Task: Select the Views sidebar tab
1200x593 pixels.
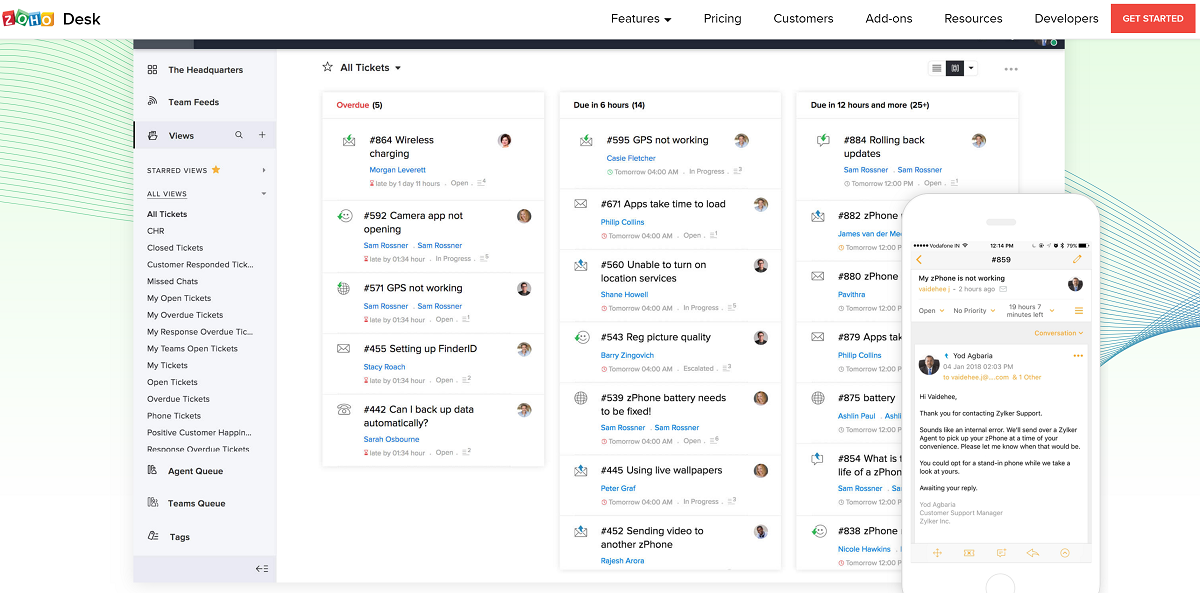Action: tap(205, 135)
